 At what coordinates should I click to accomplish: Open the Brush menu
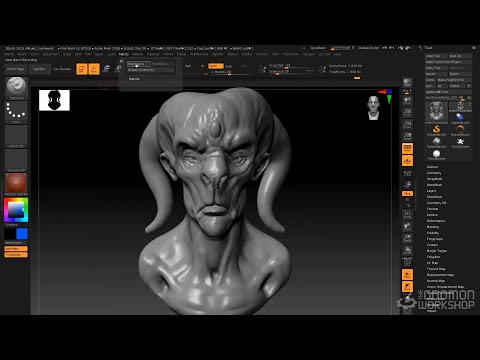pyautogui.click(x=22, y=54)
